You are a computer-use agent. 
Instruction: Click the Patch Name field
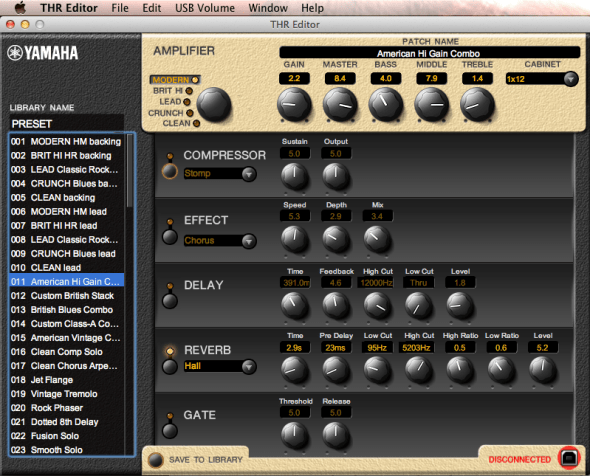pos(429,53)
